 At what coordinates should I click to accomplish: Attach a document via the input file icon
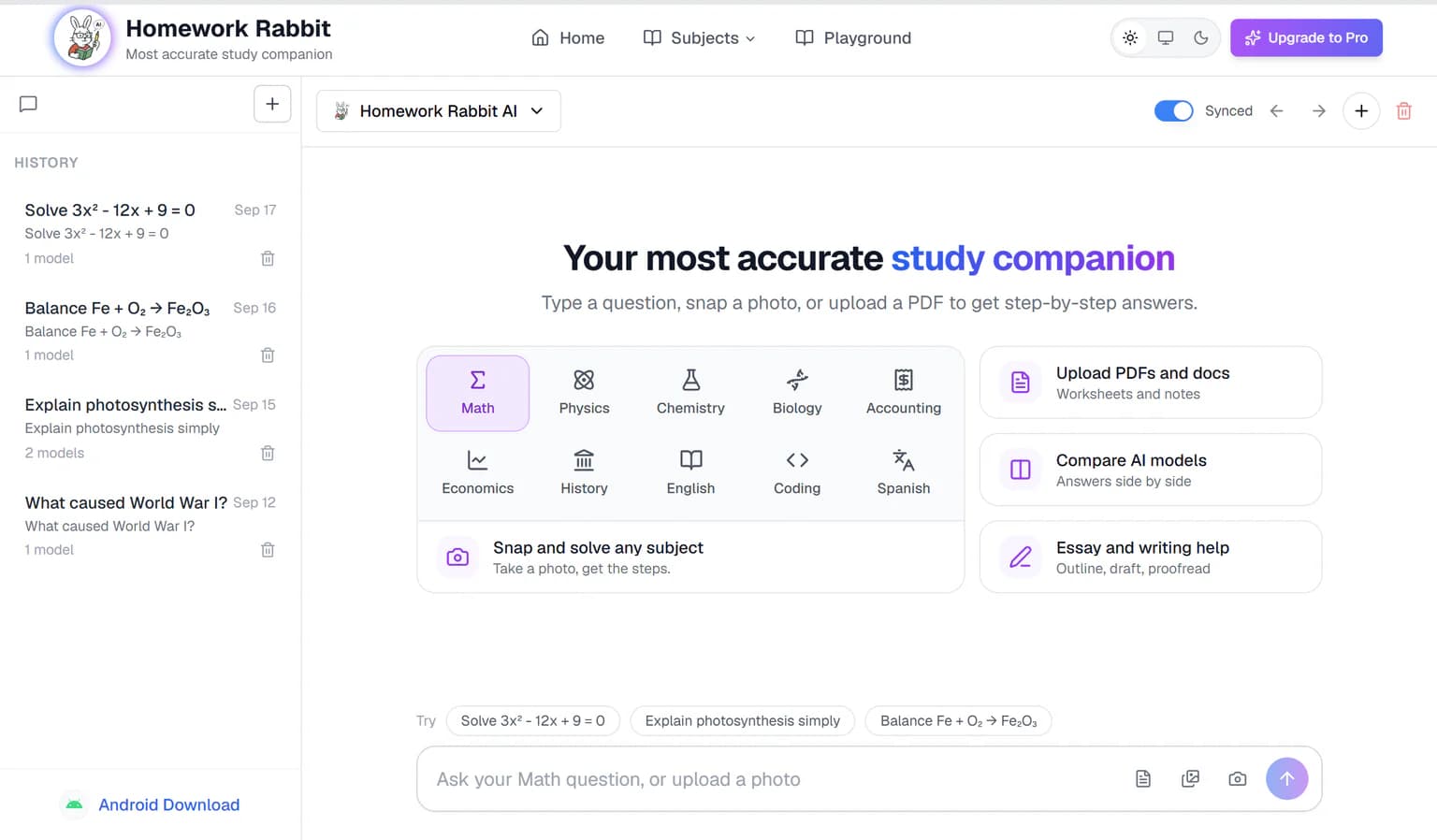1143,778
